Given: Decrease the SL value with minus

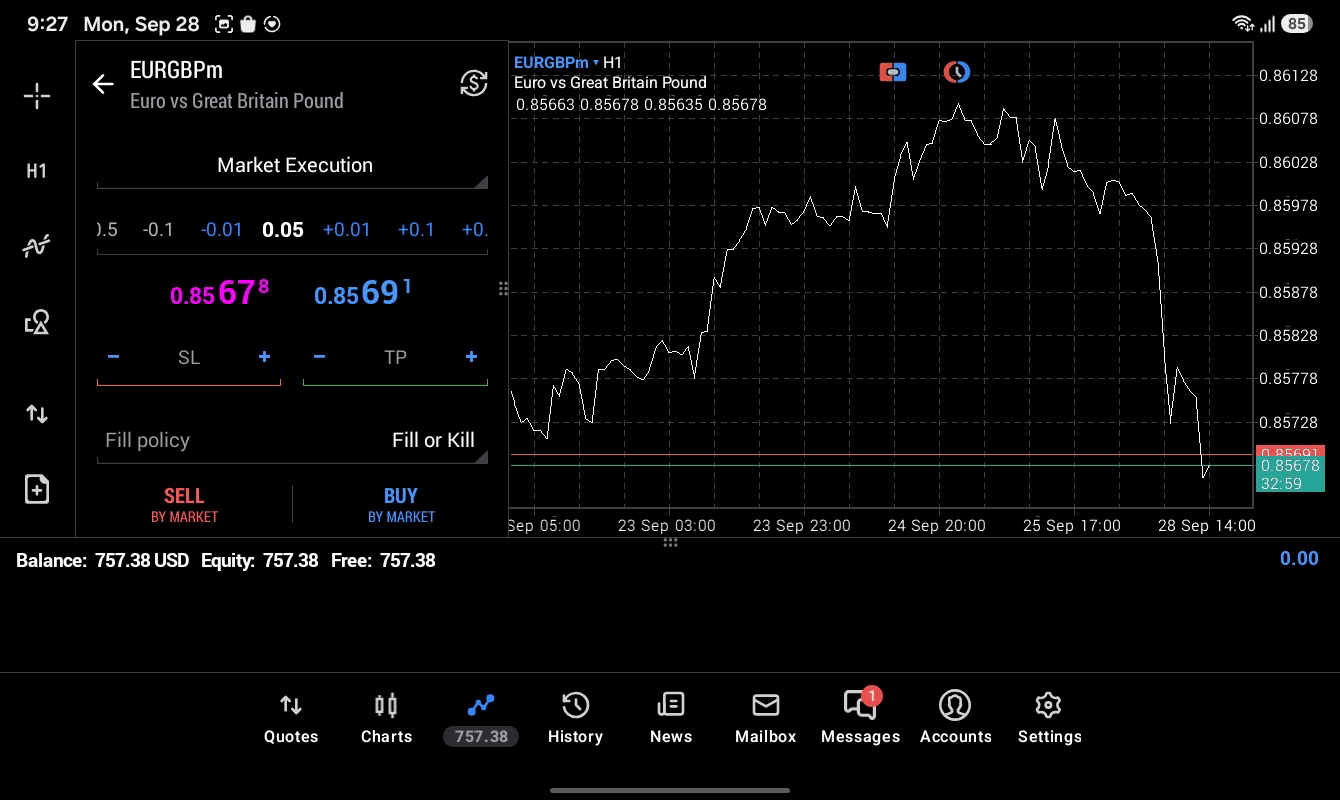Looking at the screenshot, I should pos(113,357).
